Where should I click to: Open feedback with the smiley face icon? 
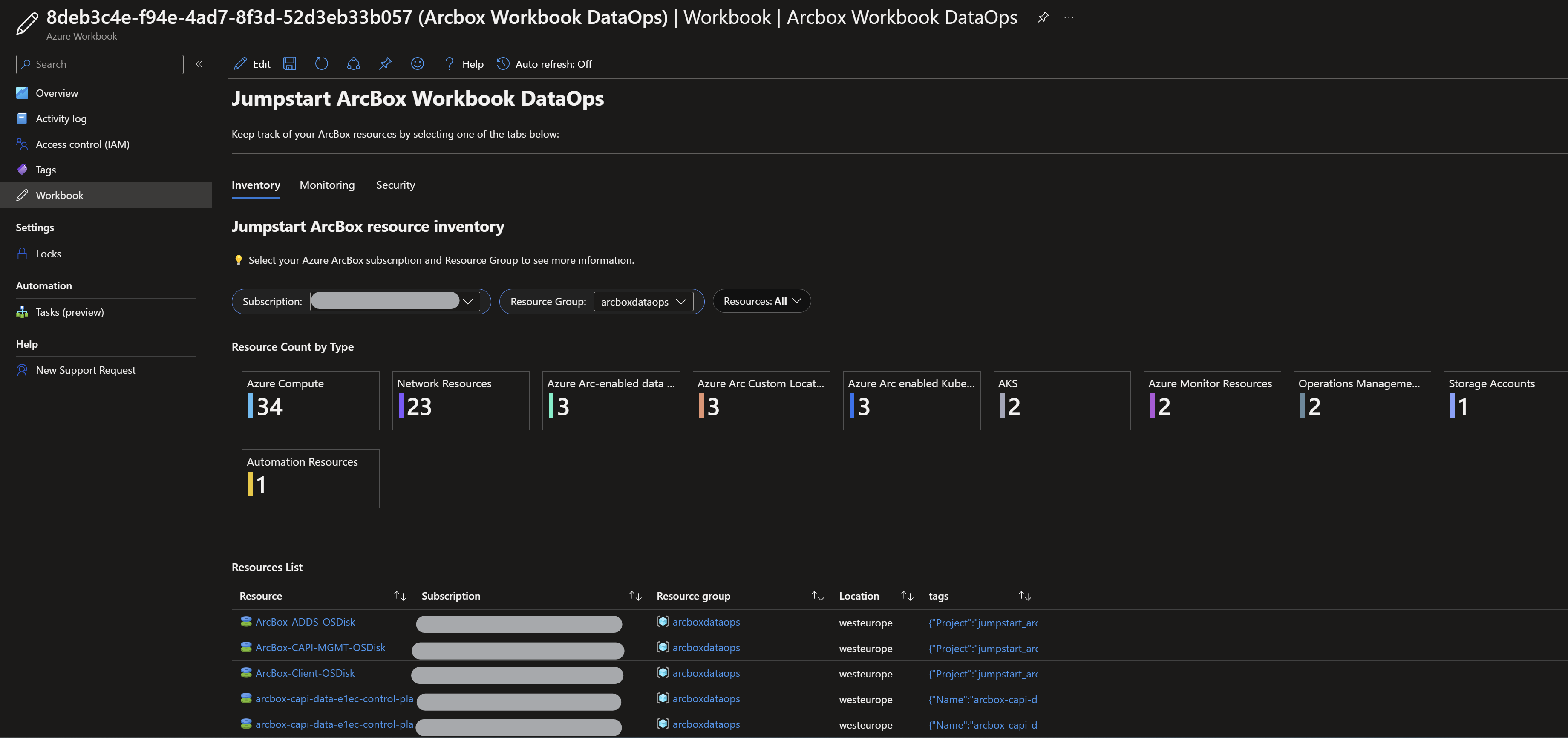click(417, 64)
